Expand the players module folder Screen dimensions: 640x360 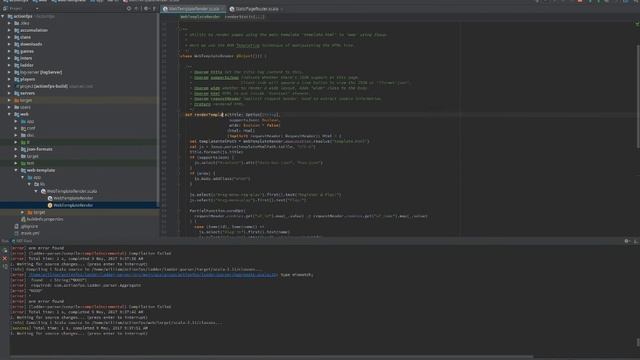(9, 79)
